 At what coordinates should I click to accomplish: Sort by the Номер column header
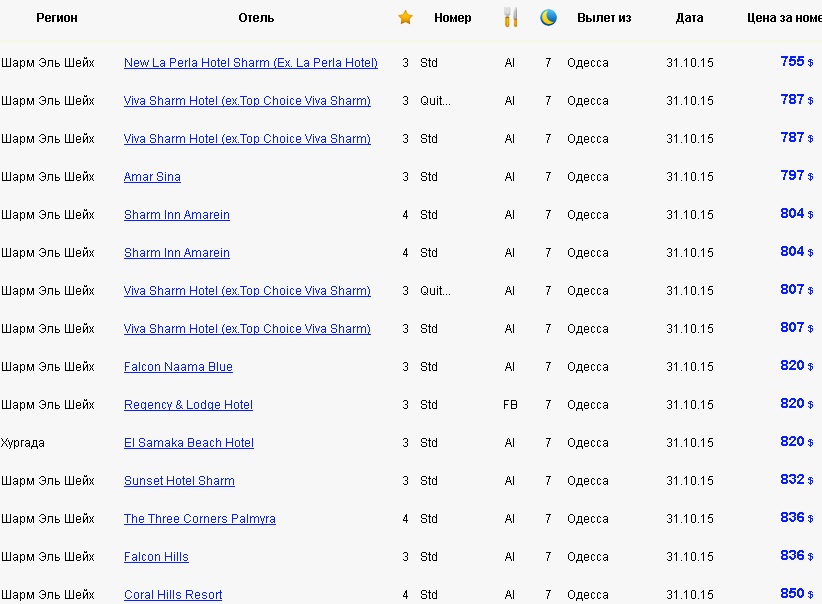coord(452,18)
